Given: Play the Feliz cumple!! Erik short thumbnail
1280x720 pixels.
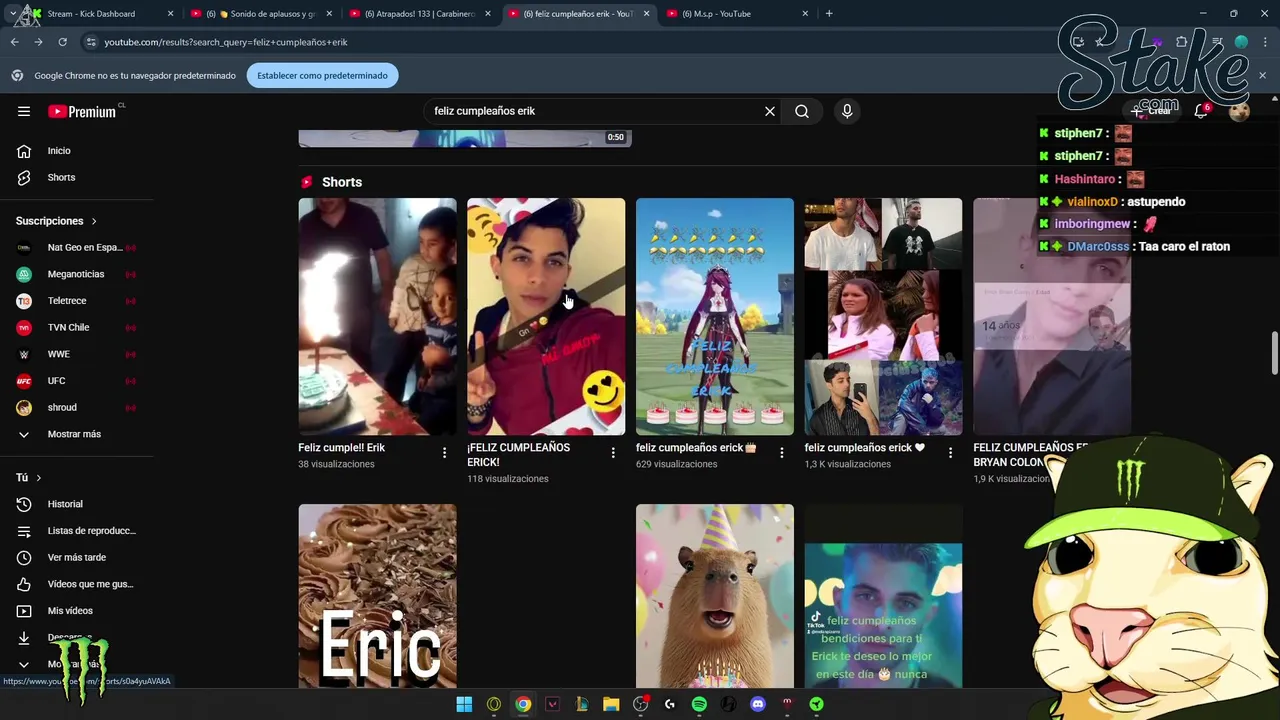Looking at the screenshot, I should 377,316.
